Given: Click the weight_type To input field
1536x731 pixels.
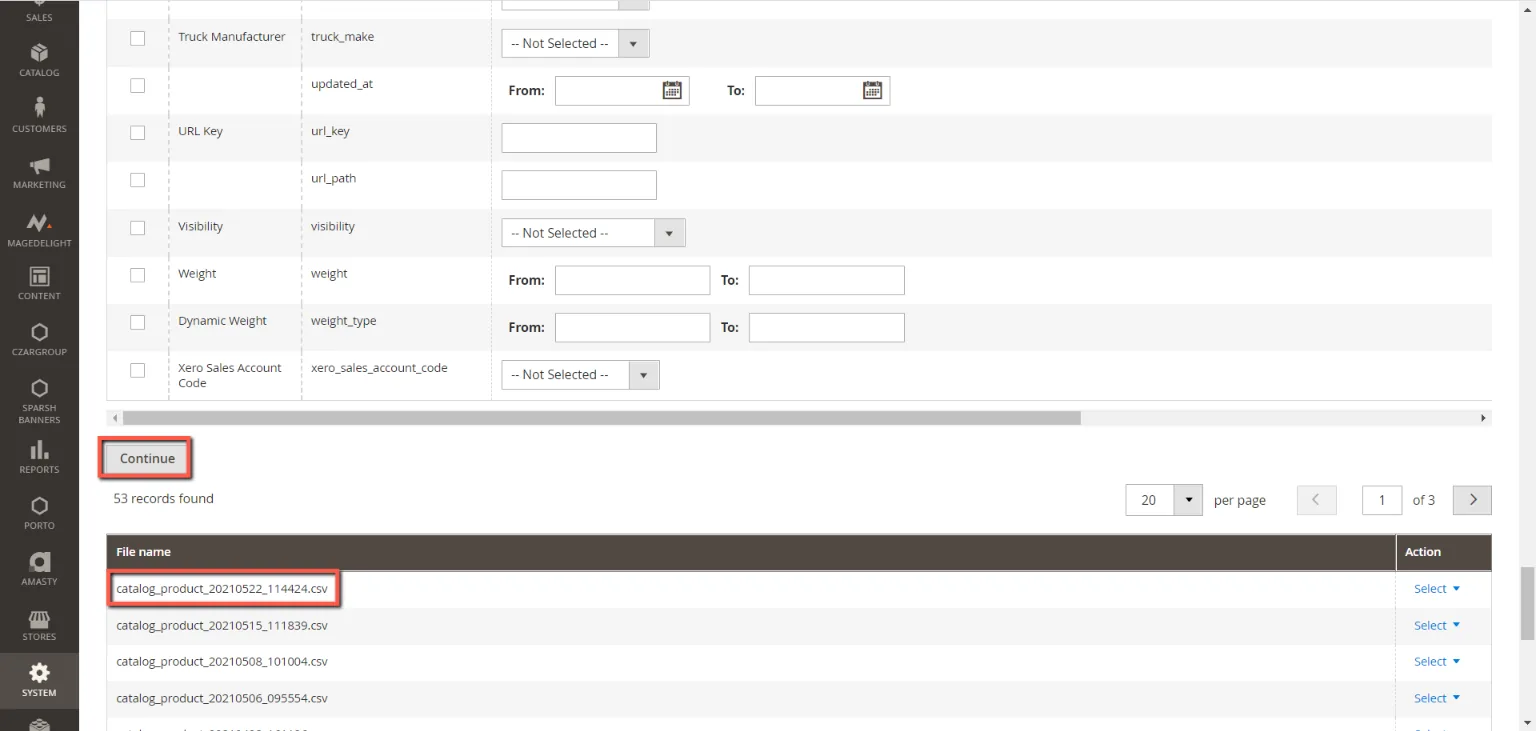Looking at the screenshot, I should pos(826,327).
